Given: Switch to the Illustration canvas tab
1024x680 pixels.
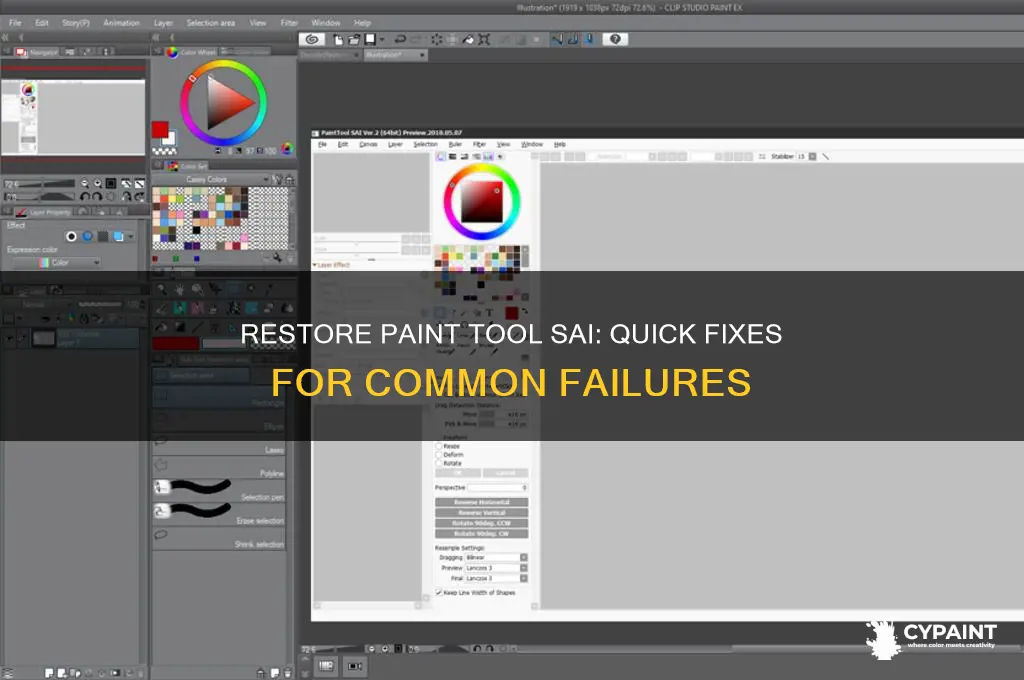Looking at the screenshot, I should click(x=395, y=56).
